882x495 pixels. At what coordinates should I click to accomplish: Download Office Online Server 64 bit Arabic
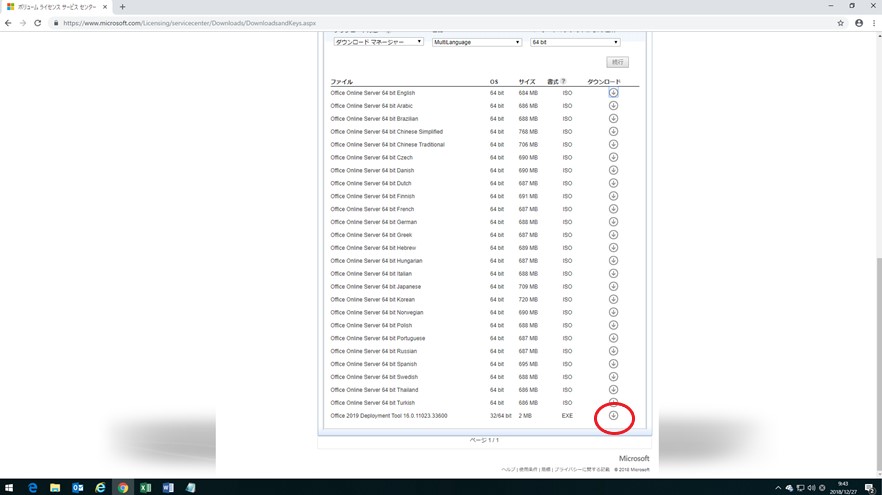click(x=613, y=106)
